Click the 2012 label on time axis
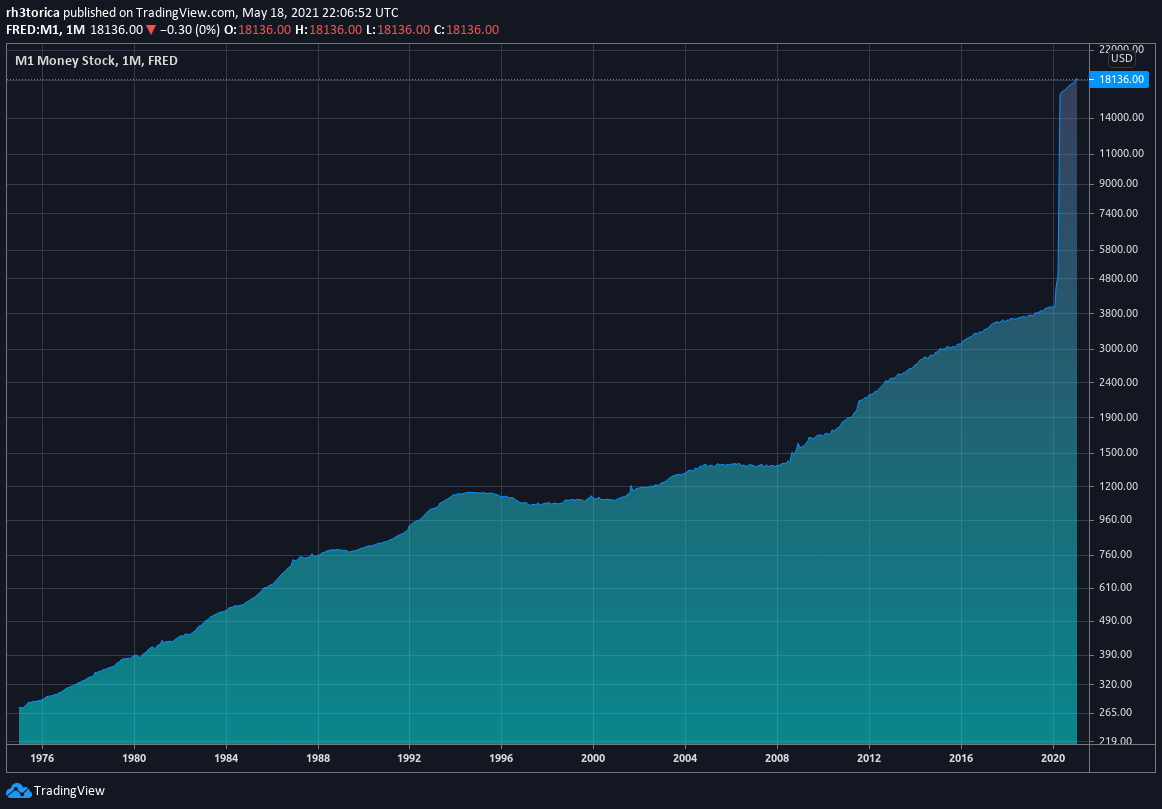This screenshot has height=809, width=1162. (869, 758)
